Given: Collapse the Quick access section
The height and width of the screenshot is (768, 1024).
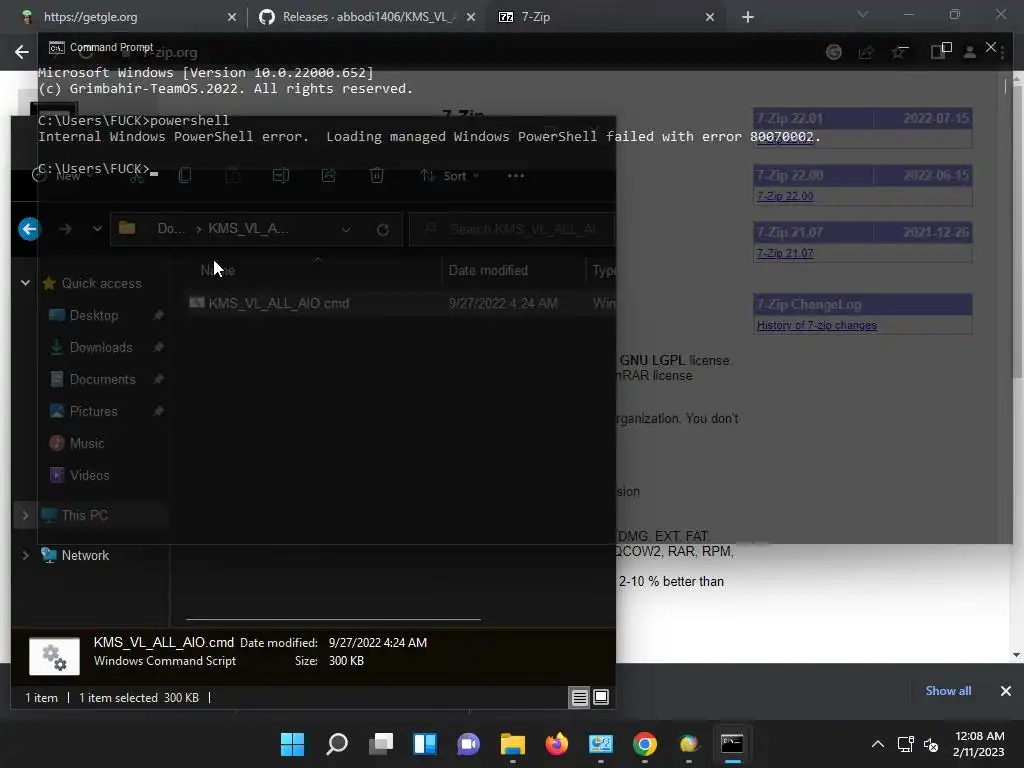Looking at the screenshot, I should pos(25,283).
